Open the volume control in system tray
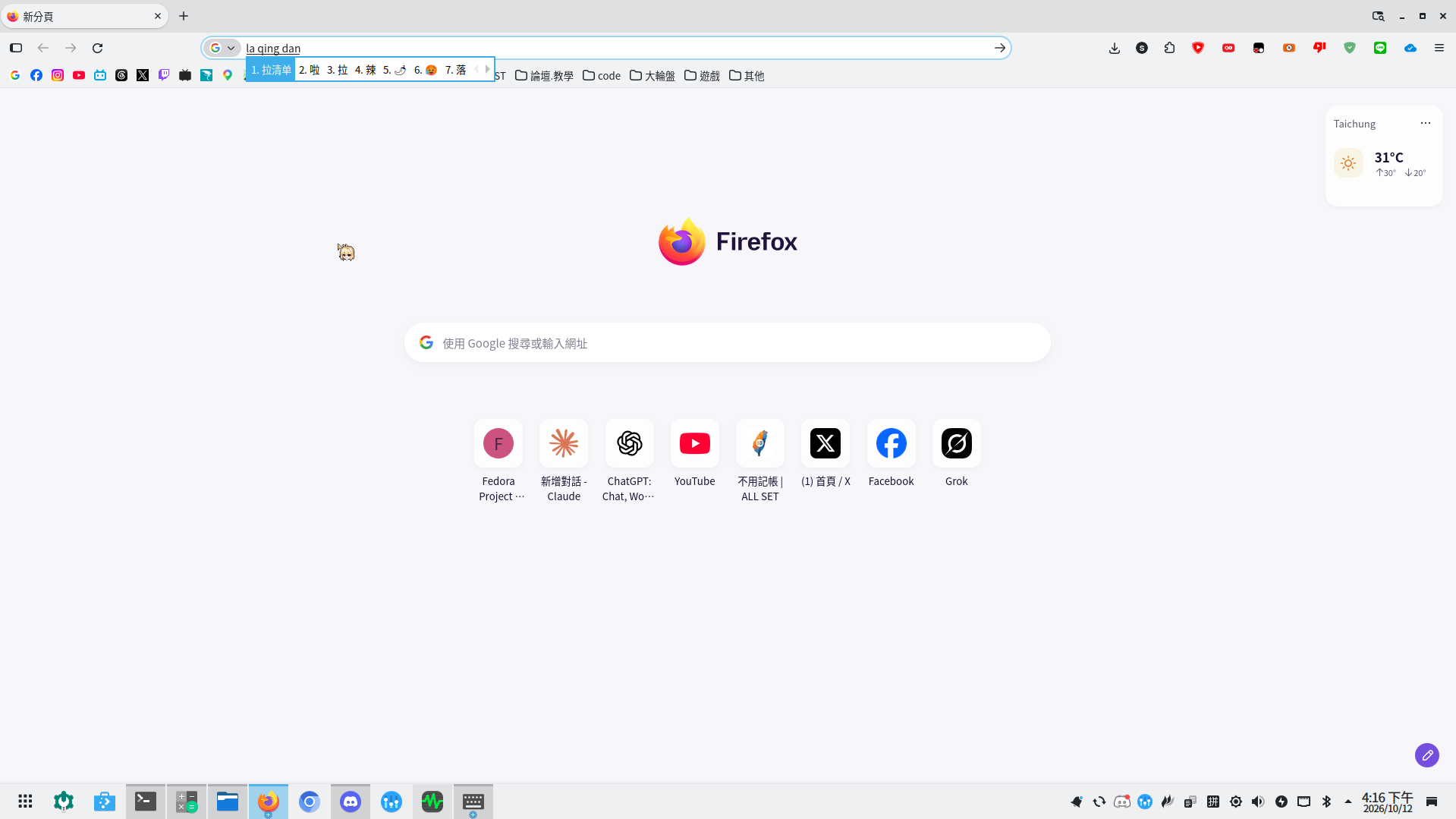 click(x=1258, y=802)
